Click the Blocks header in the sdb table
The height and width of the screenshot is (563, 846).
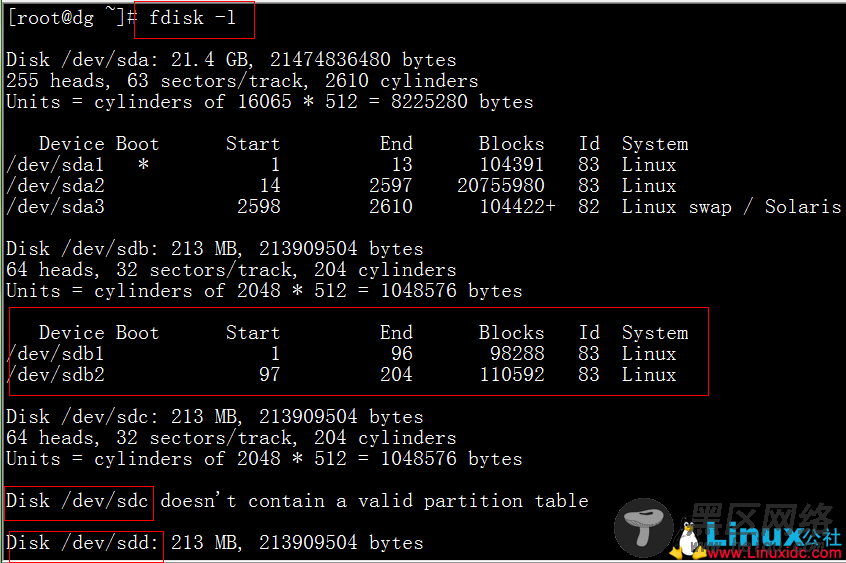(511, 333)
